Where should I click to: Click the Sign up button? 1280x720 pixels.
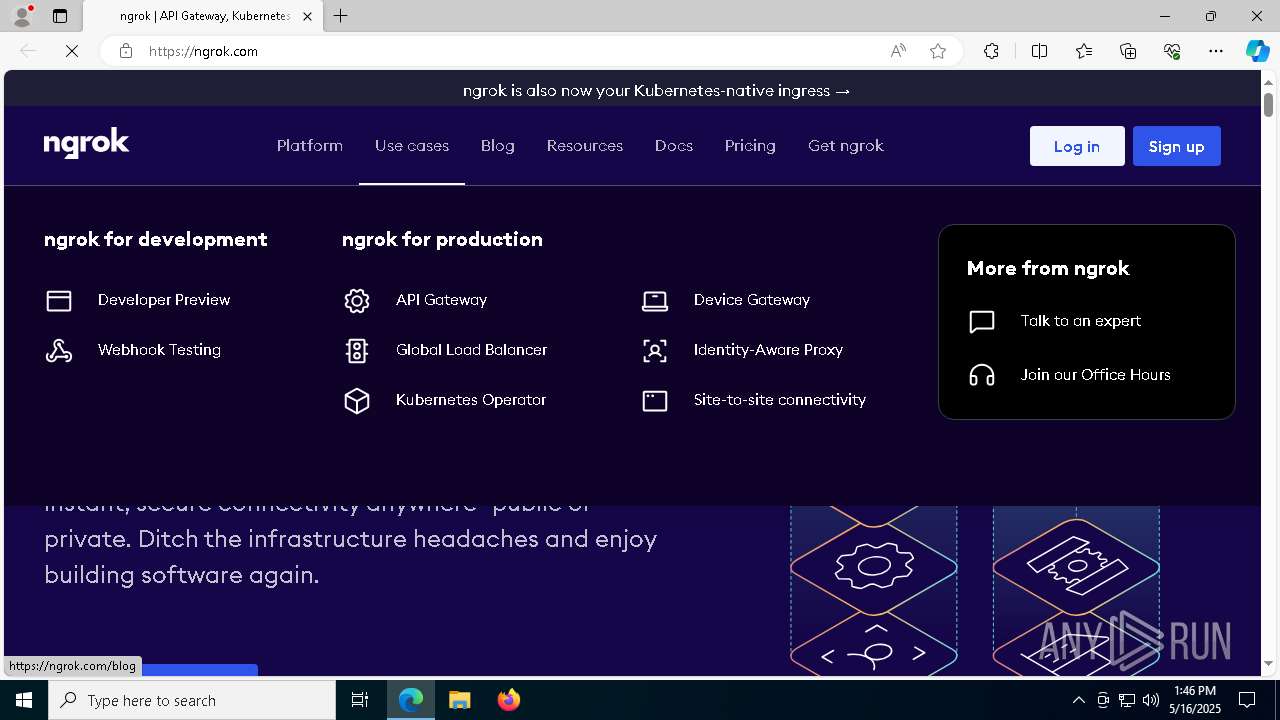tap(1177, 146)
